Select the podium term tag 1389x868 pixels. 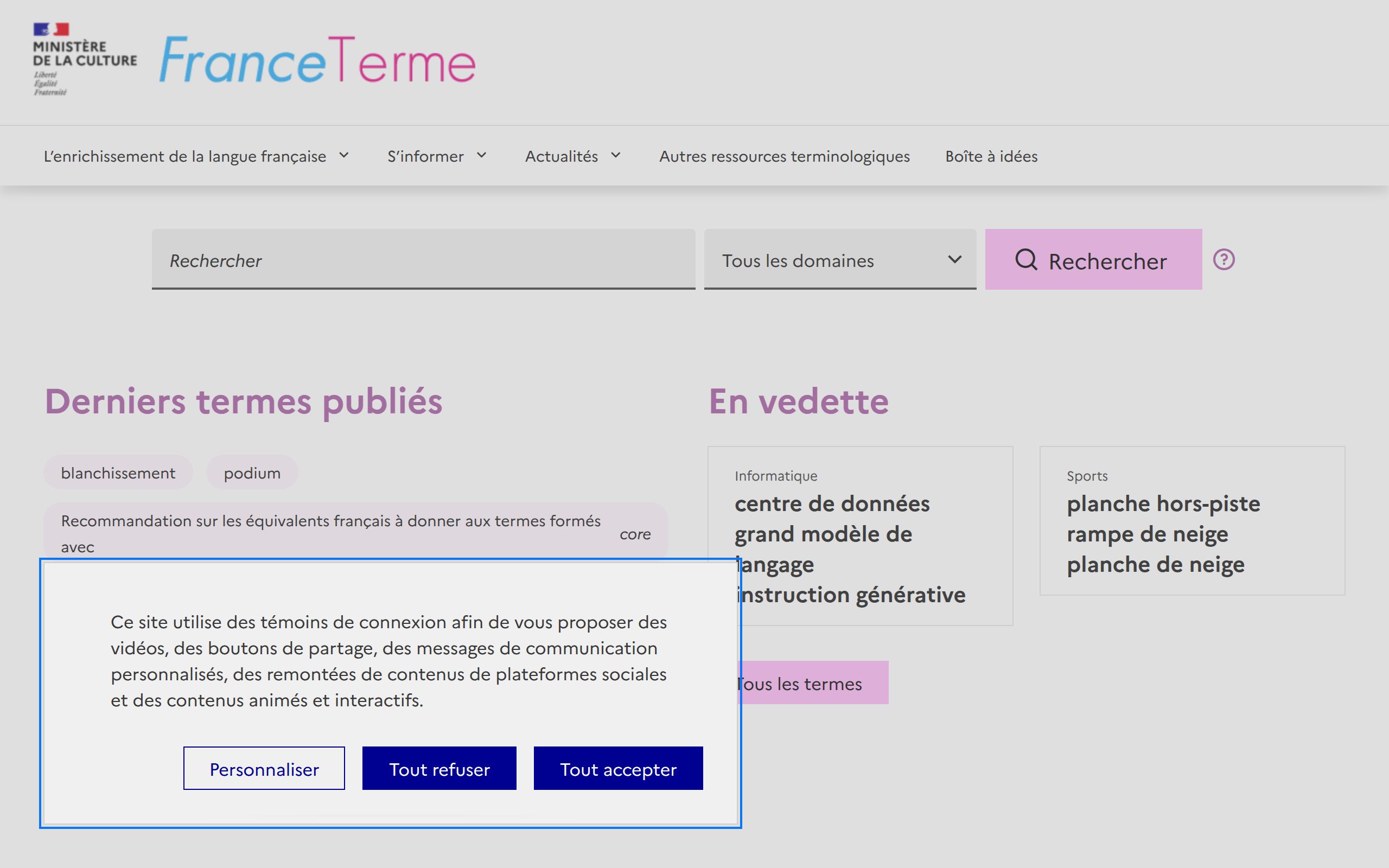point(252,473)
